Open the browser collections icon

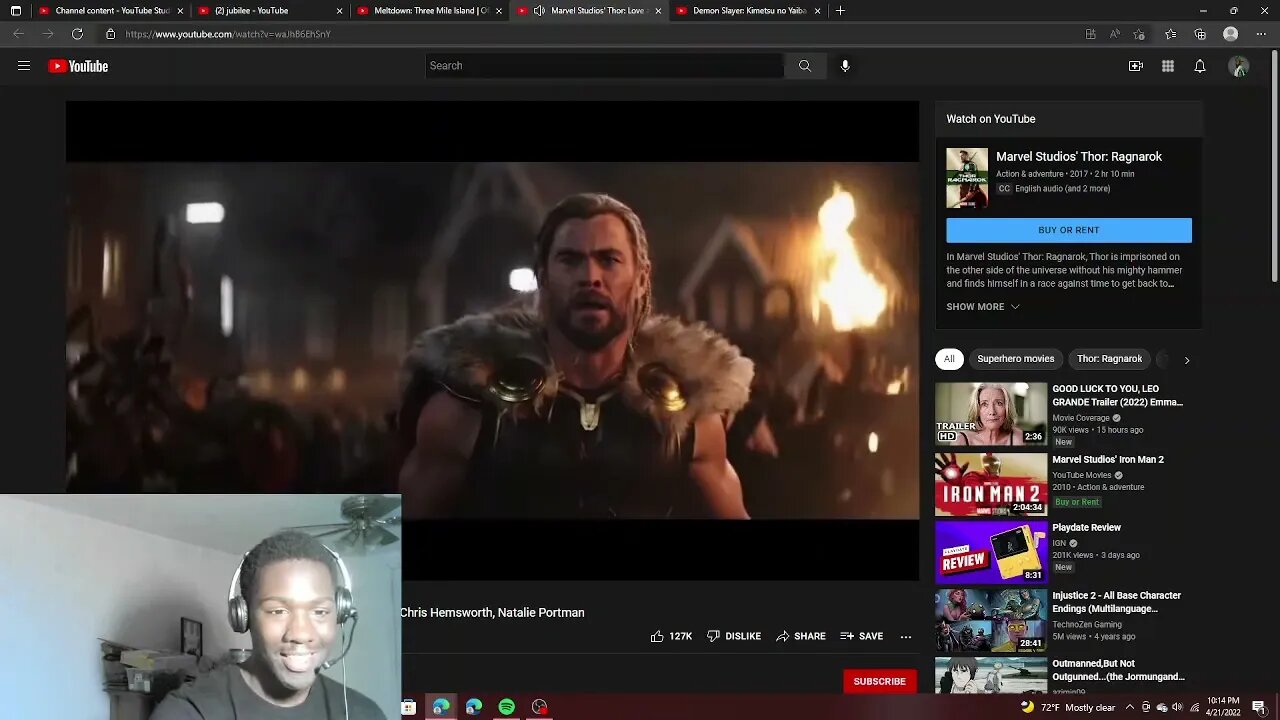click(1200, 34)
